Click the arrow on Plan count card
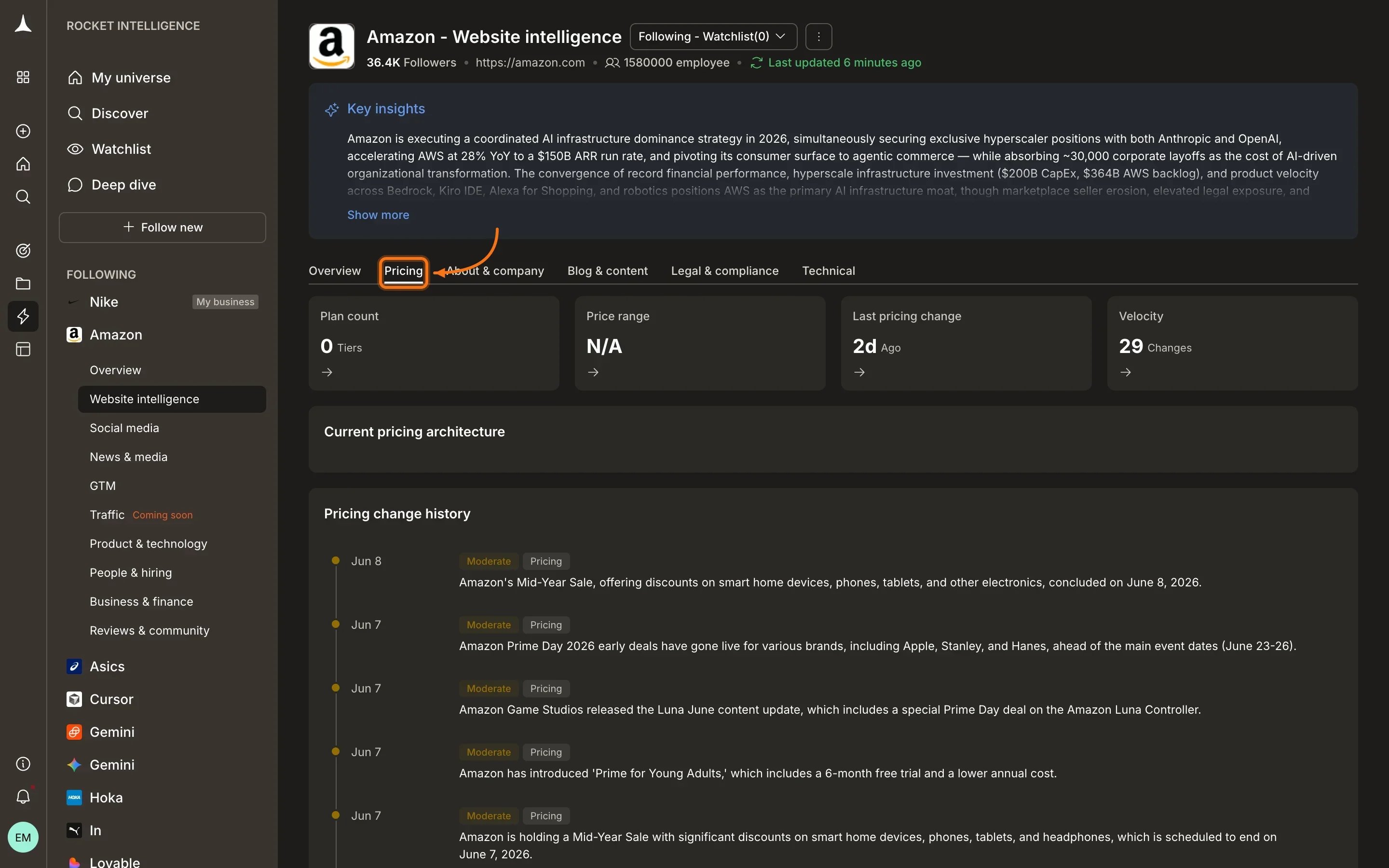1389x868 pixels. (327, 373)
